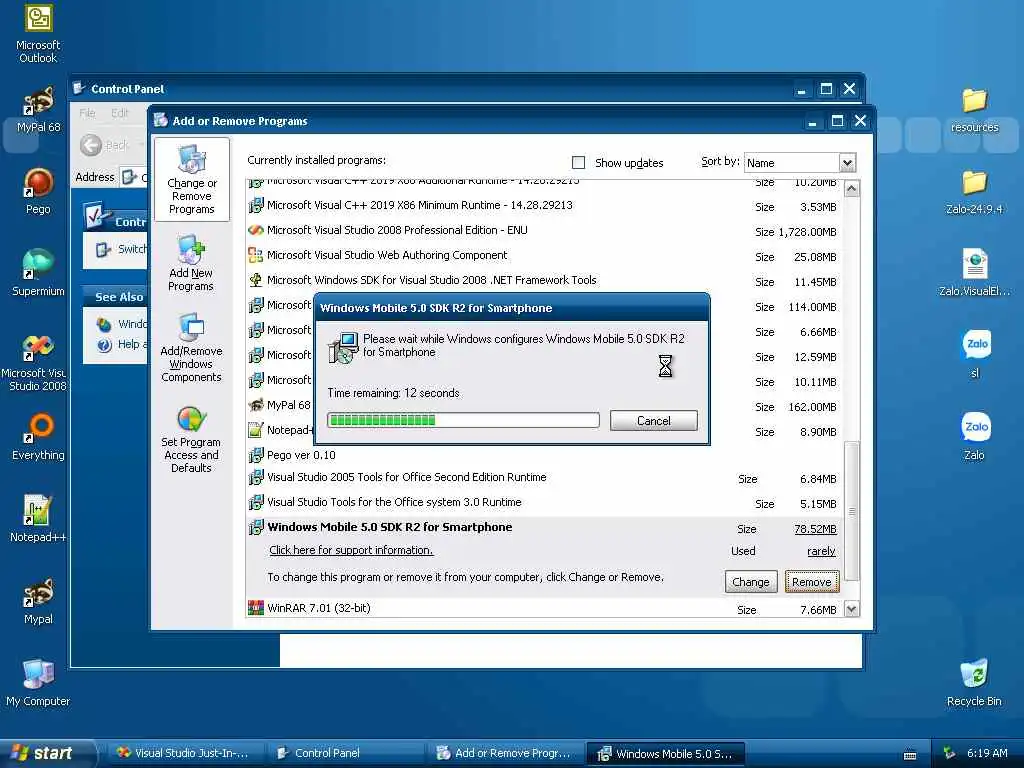Select Add New Programs sidebar icon
The height and width of the screenshot is (768, 1024).
pyautogui.click(x=191, y=263)
